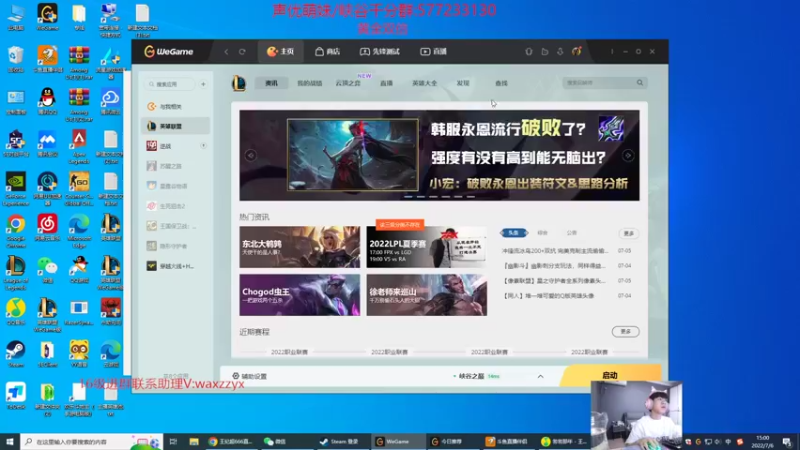
Task: Open the GeForce Experience desktop shortcut
Action: 16,189
